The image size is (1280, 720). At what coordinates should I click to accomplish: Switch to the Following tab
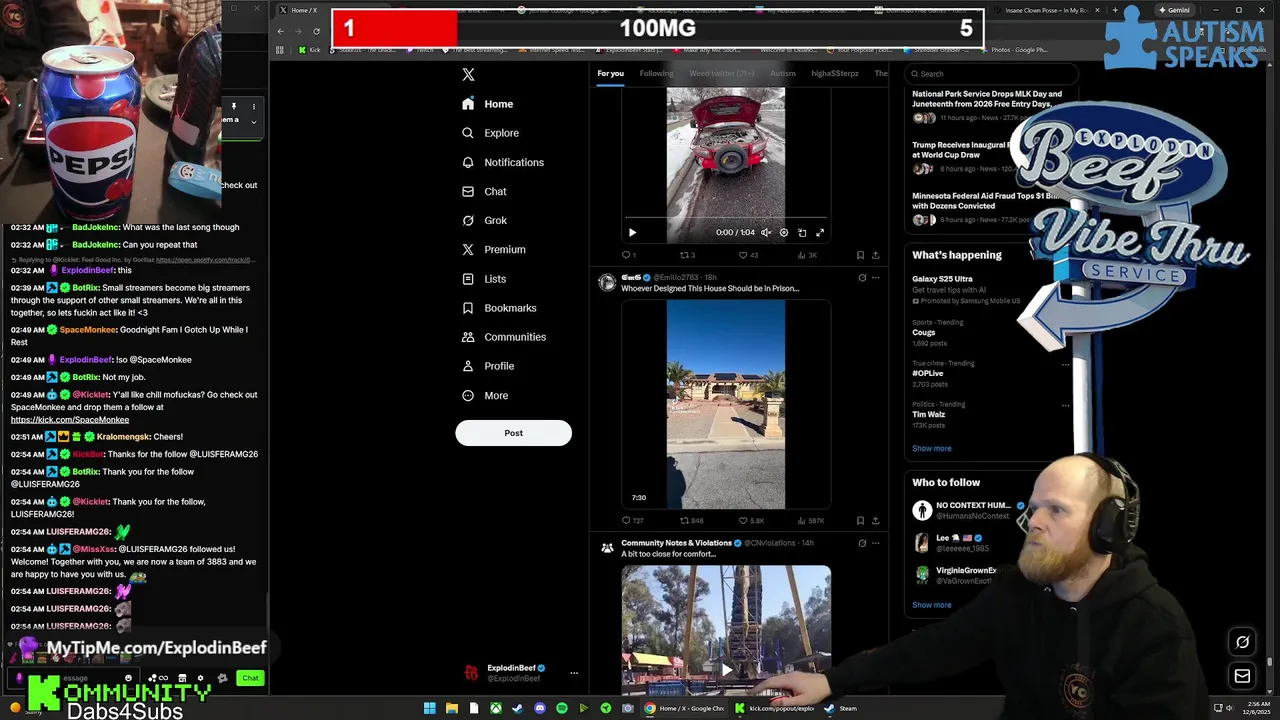tap(656, 73)
